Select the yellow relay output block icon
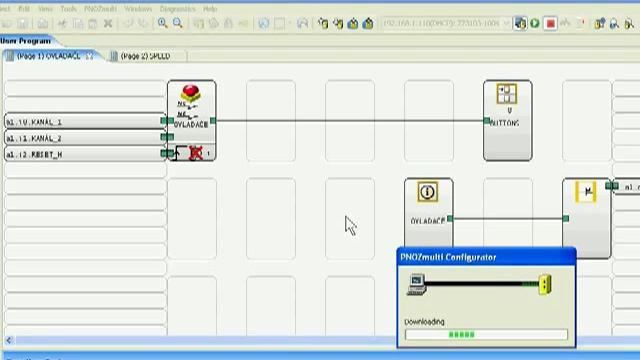Image resolution: width=640 pixels, height=360 pixels. (x=586, y=191)
